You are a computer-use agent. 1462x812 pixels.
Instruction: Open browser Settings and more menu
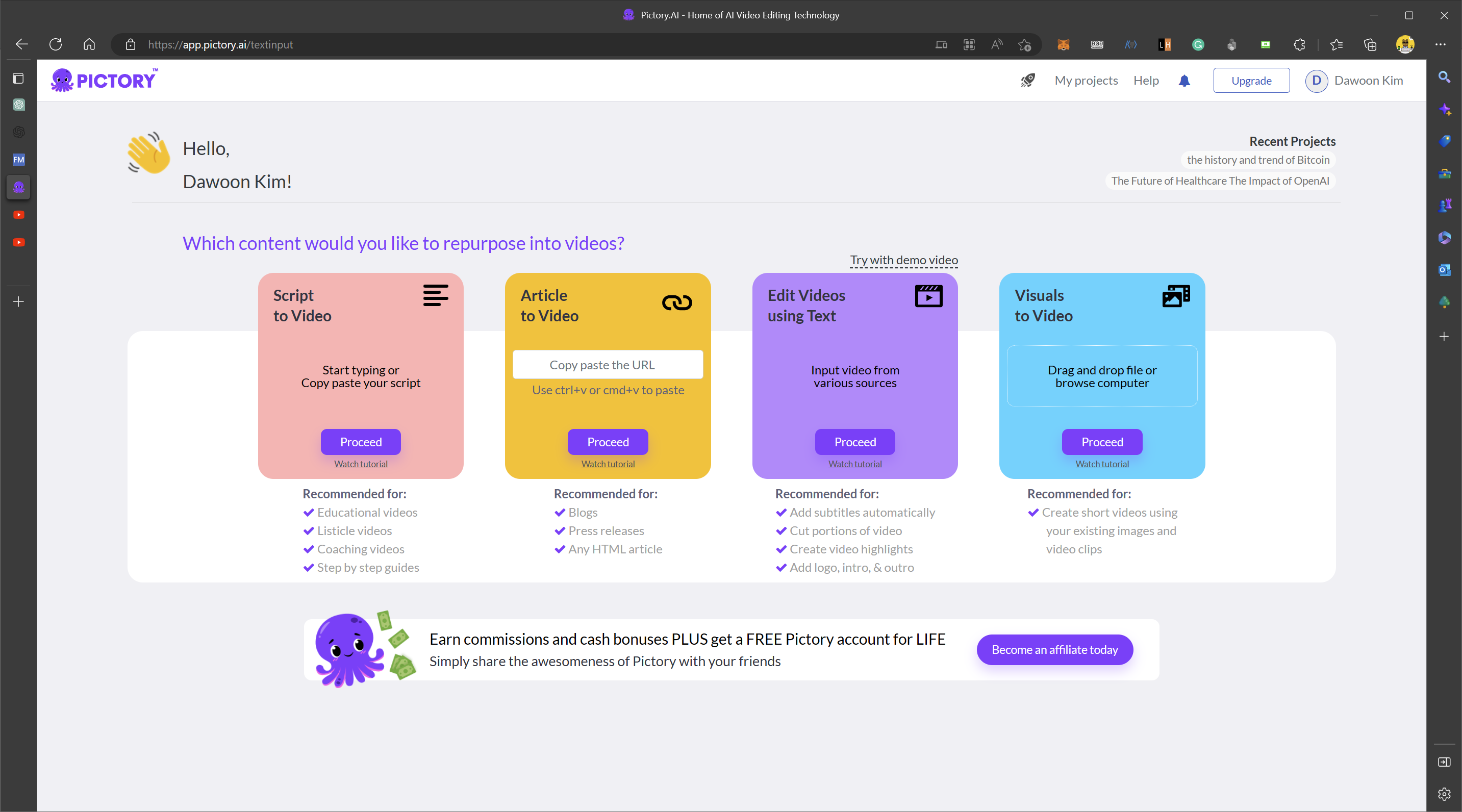click(x=1440, y=44)
